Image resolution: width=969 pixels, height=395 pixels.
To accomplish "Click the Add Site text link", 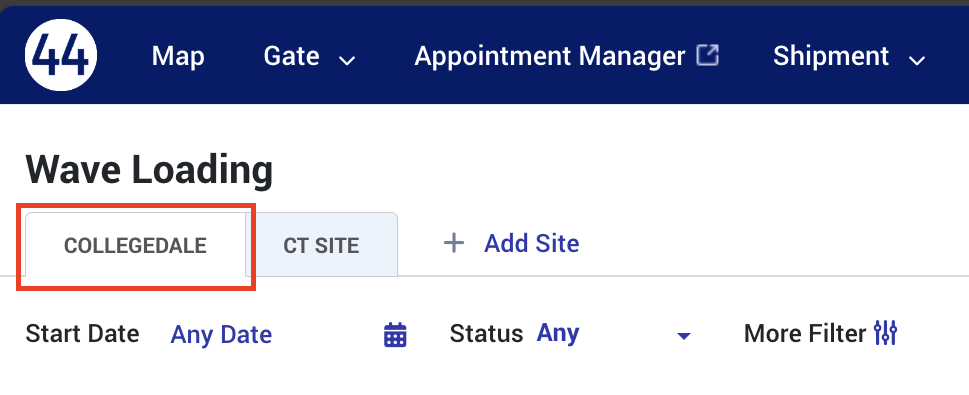I will click(x=531, y=243).
